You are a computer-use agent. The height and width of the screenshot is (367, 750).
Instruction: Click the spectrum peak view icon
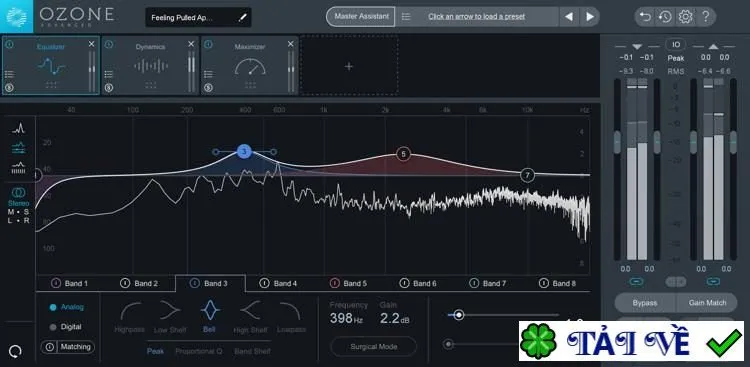19,128
